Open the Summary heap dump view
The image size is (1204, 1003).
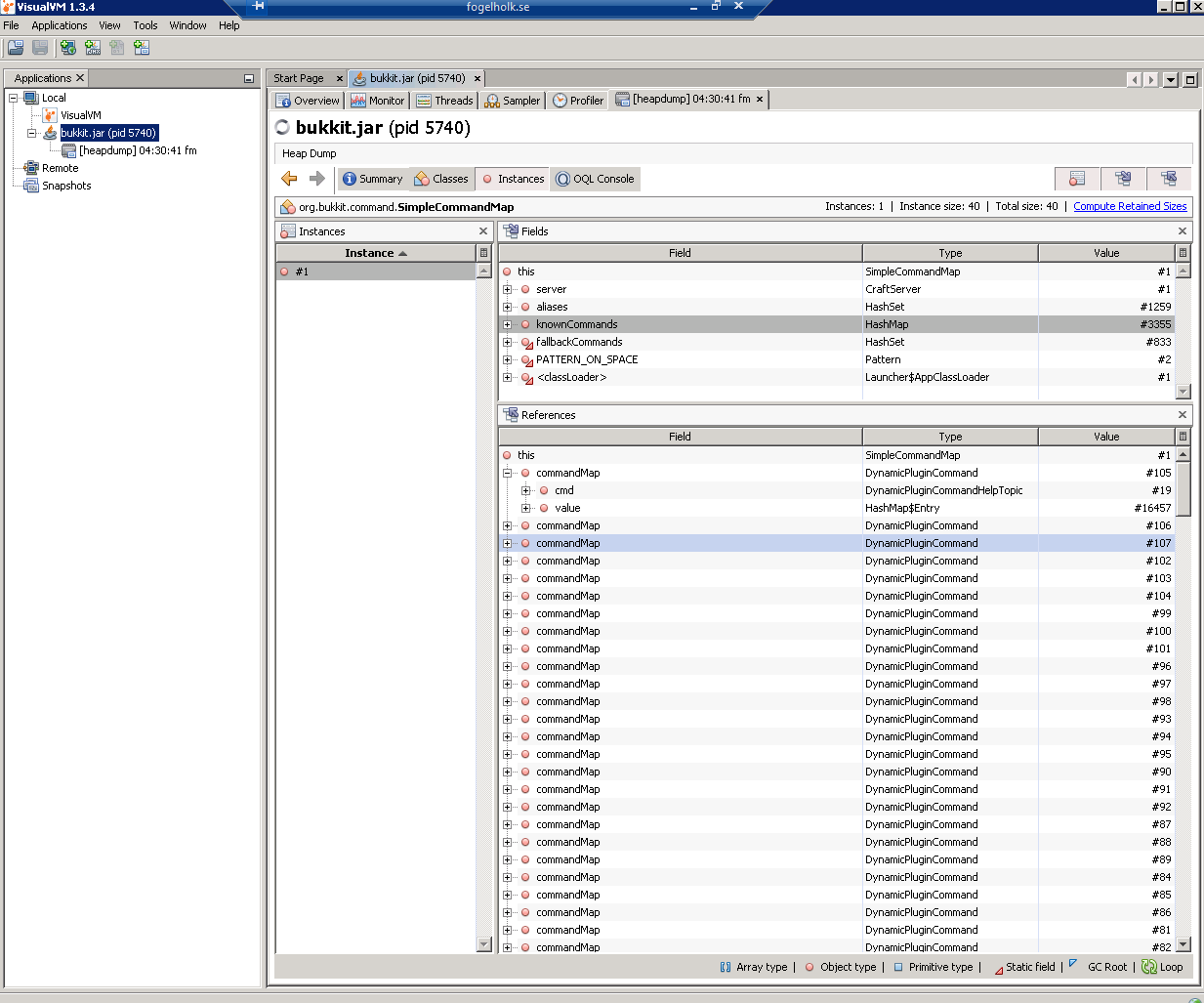[372, 179]
